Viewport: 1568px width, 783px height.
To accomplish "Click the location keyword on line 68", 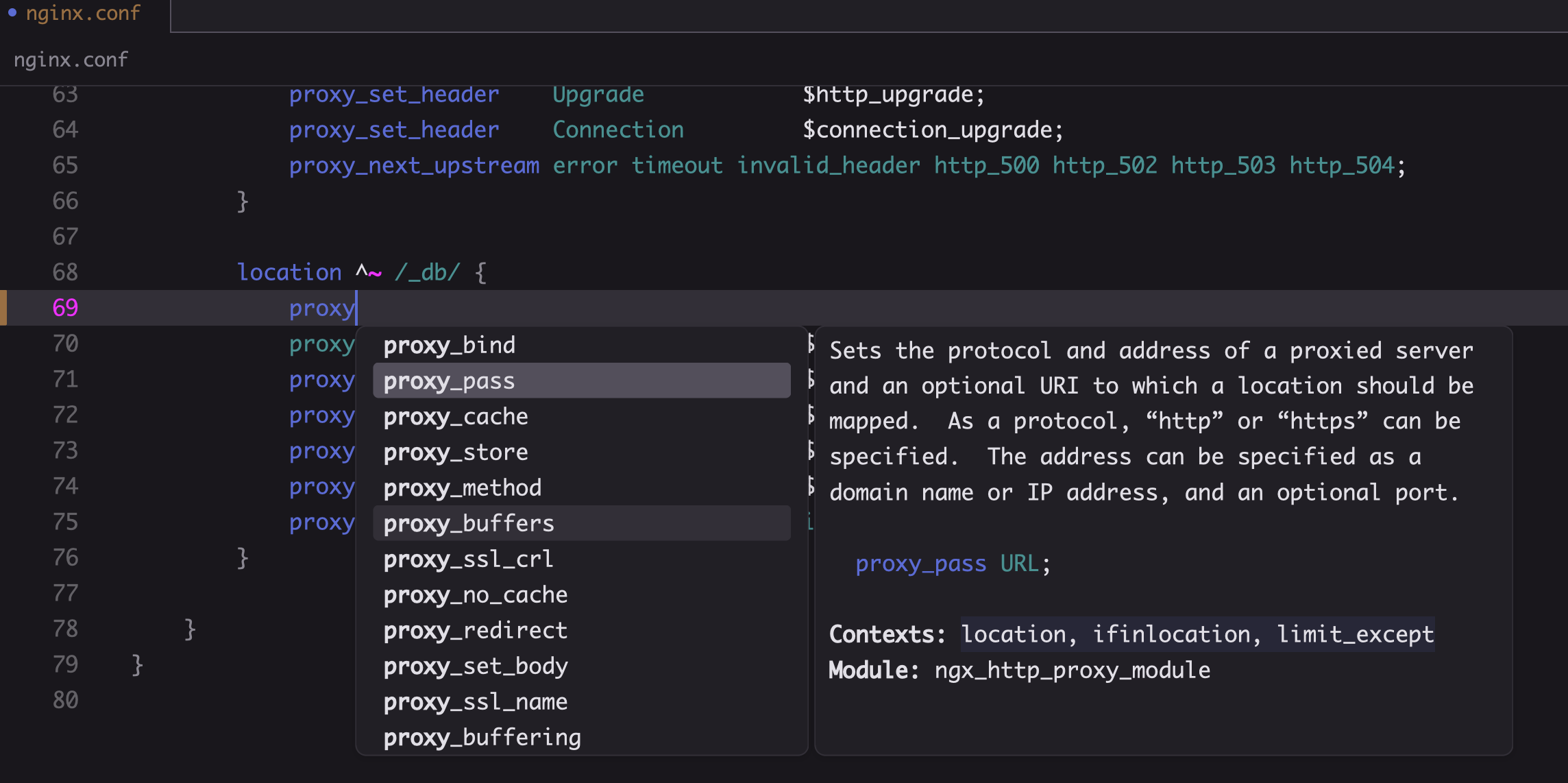I will [289, 272].
